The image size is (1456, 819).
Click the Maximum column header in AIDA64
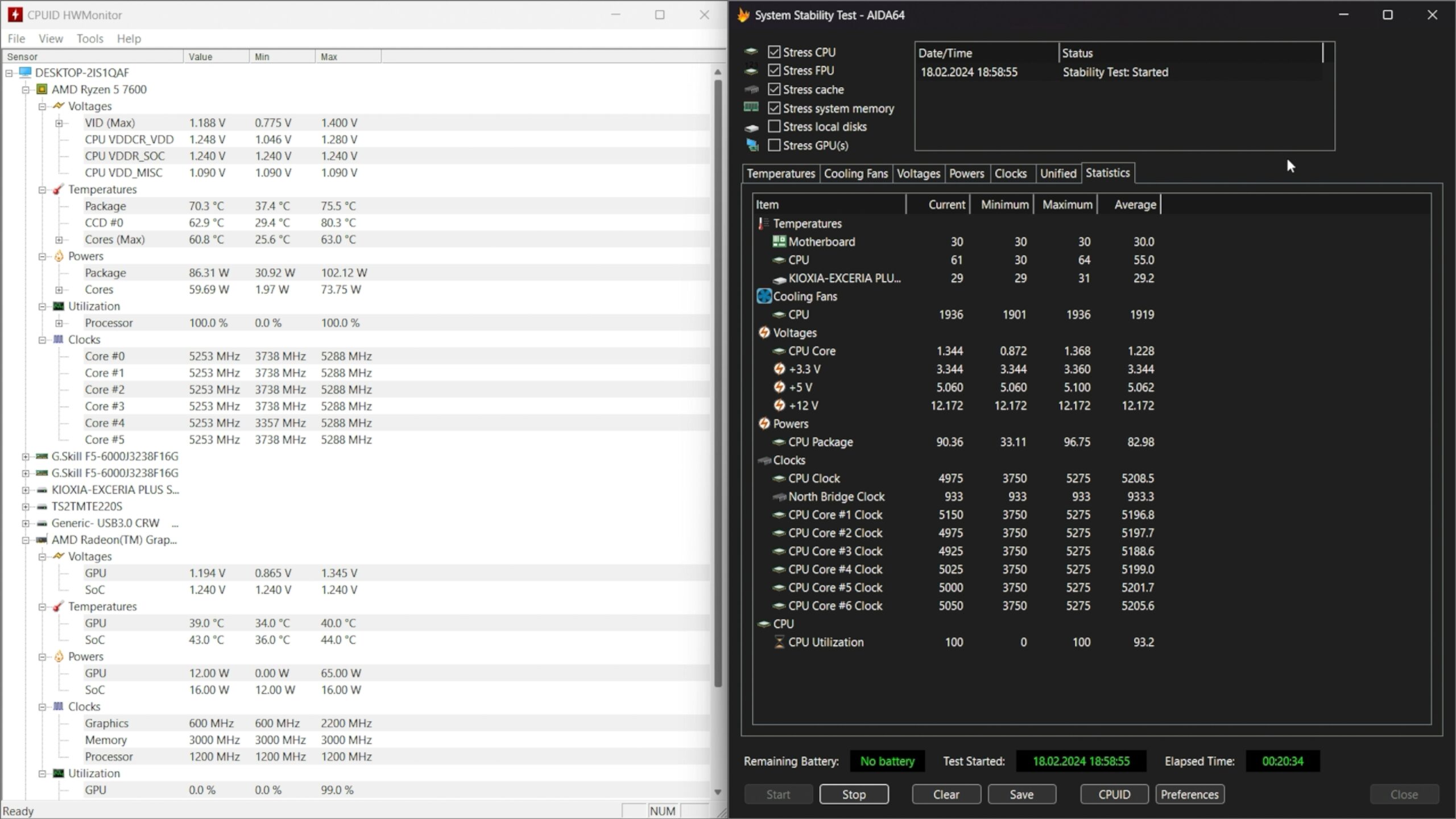(x=1066, y=204)
